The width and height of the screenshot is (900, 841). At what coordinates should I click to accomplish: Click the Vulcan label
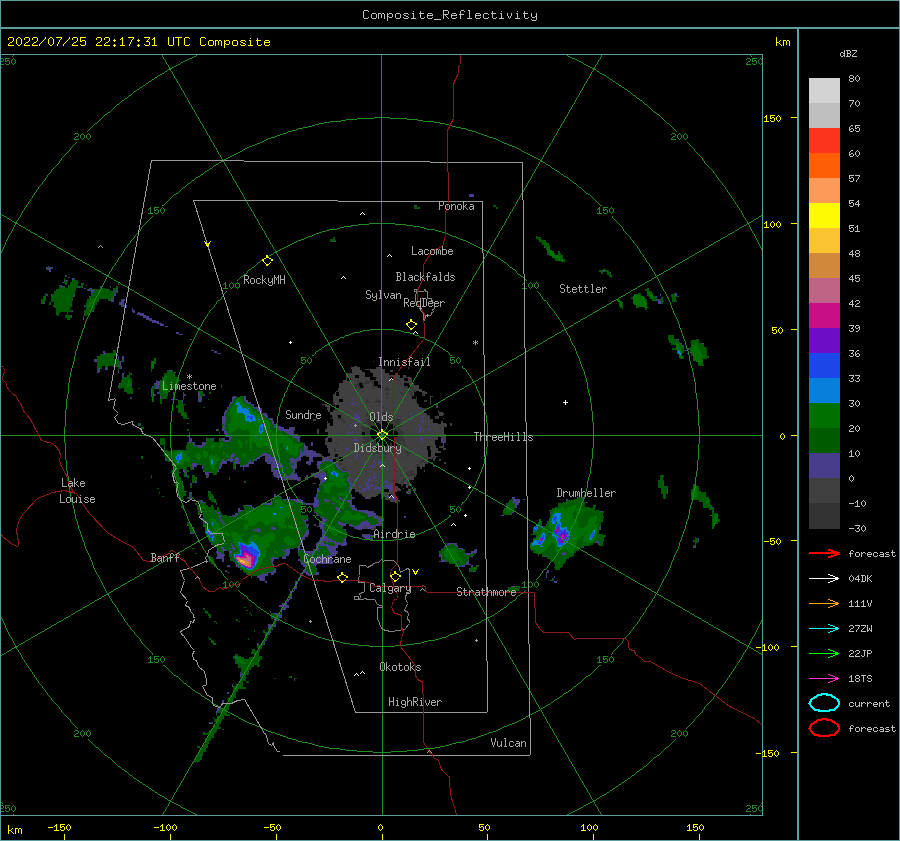point(509,743)
